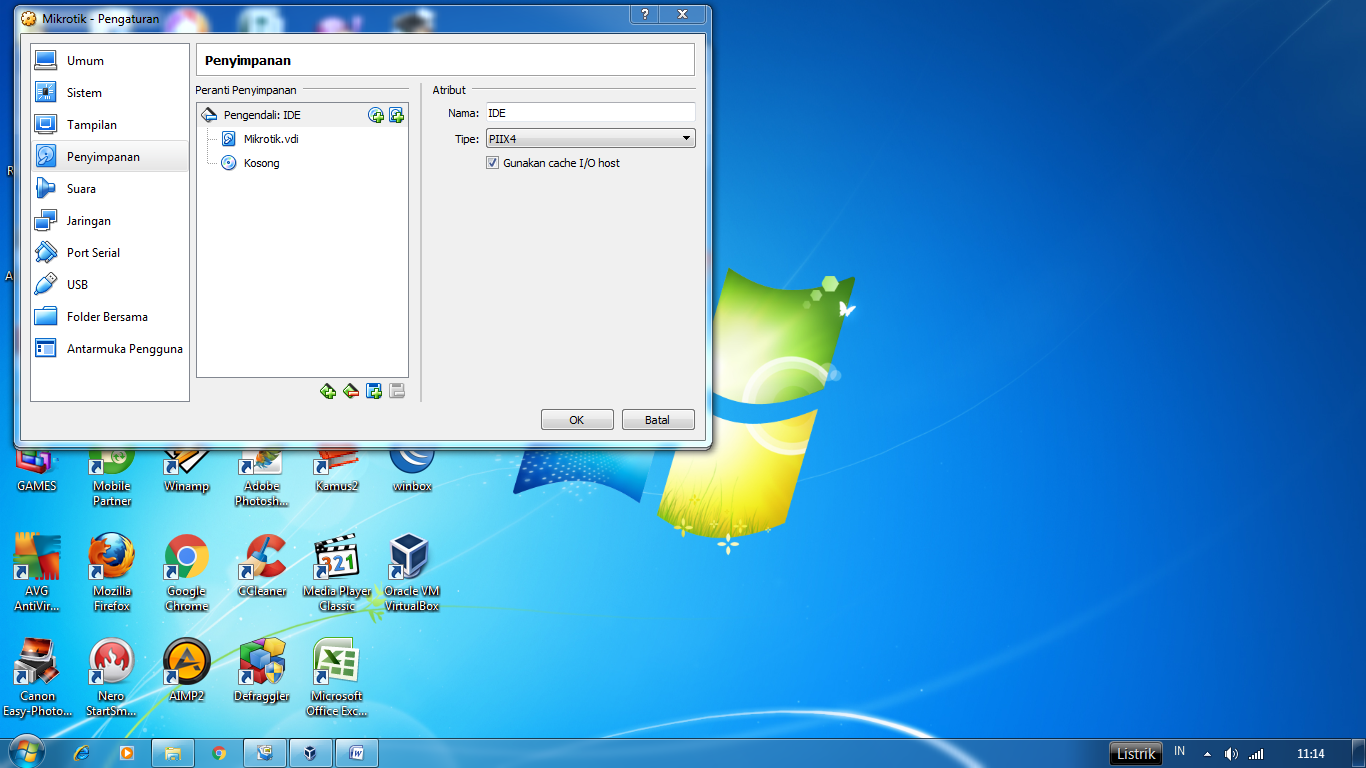
Task: Open the Jaringan settings category
Action: click(x=110, y=221)
